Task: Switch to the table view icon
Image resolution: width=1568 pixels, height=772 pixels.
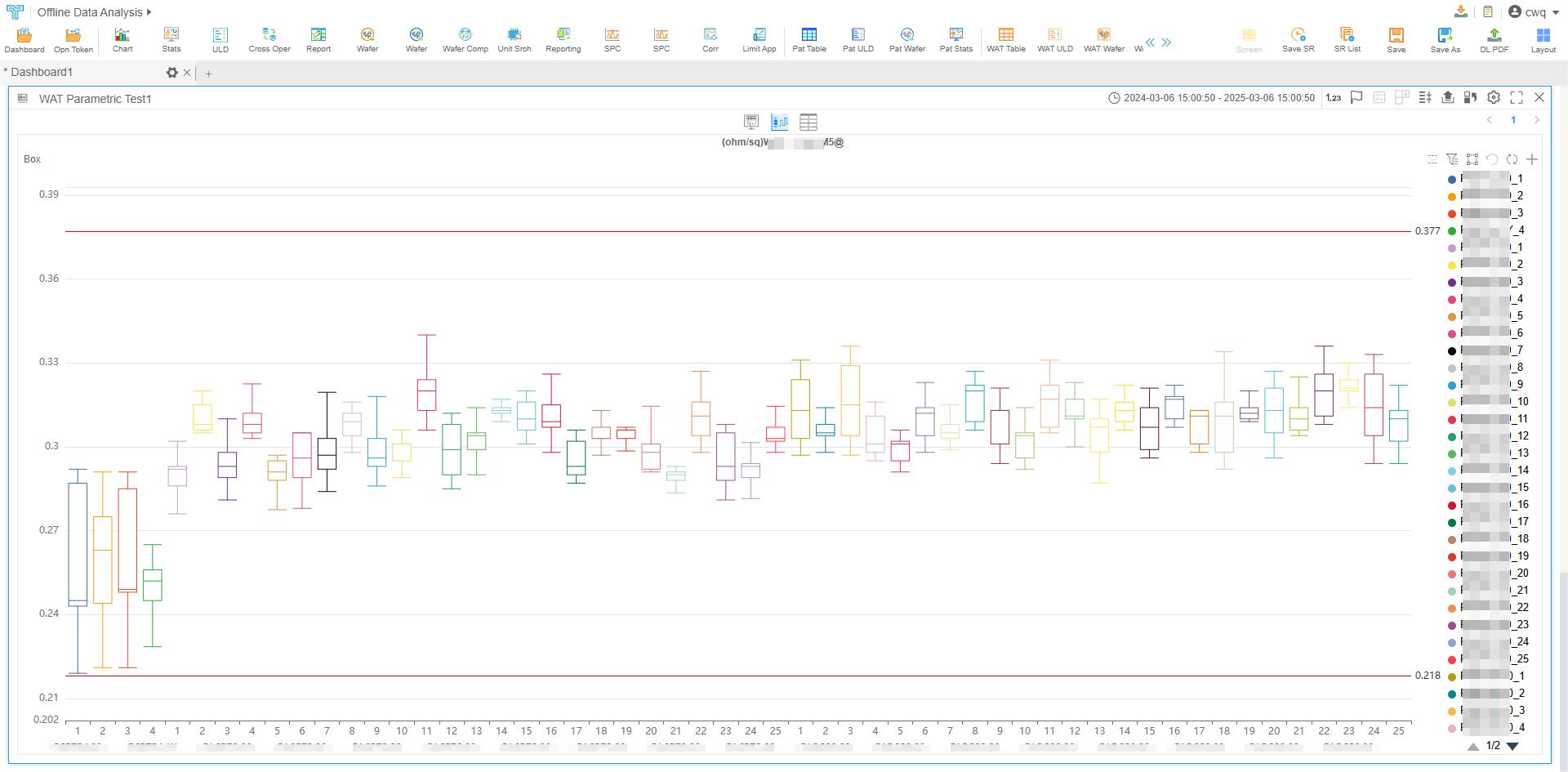Action: point(808,122)
